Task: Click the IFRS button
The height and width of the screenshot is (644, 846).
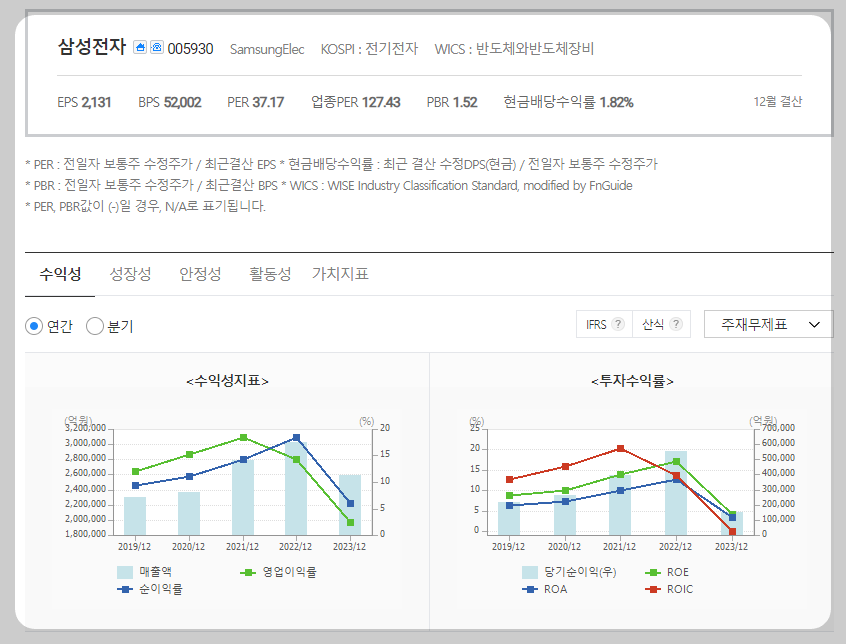Action: pos(604,324)
